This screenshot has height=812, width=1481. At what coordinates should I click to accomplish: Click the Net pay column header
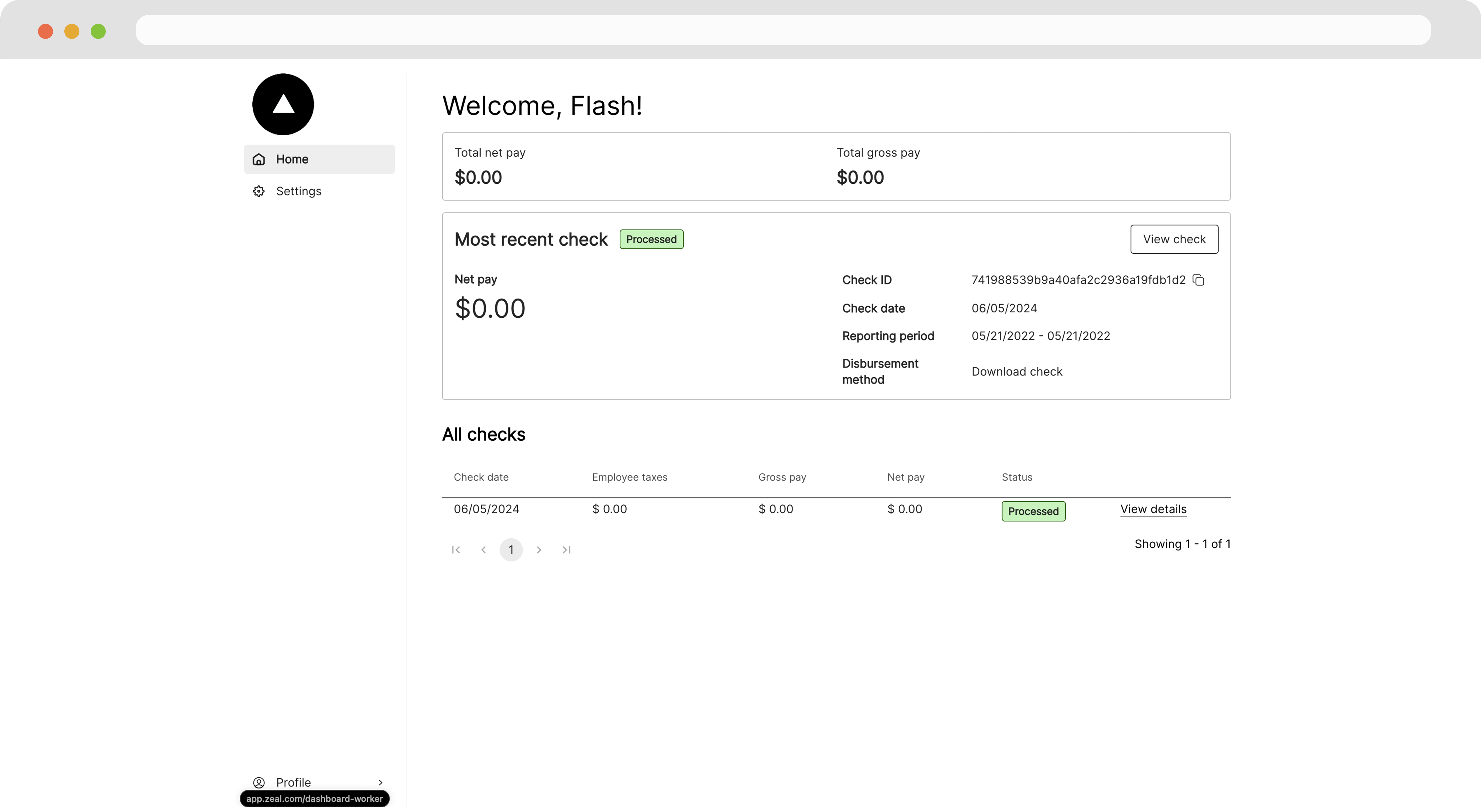click(x=906, y=477)
